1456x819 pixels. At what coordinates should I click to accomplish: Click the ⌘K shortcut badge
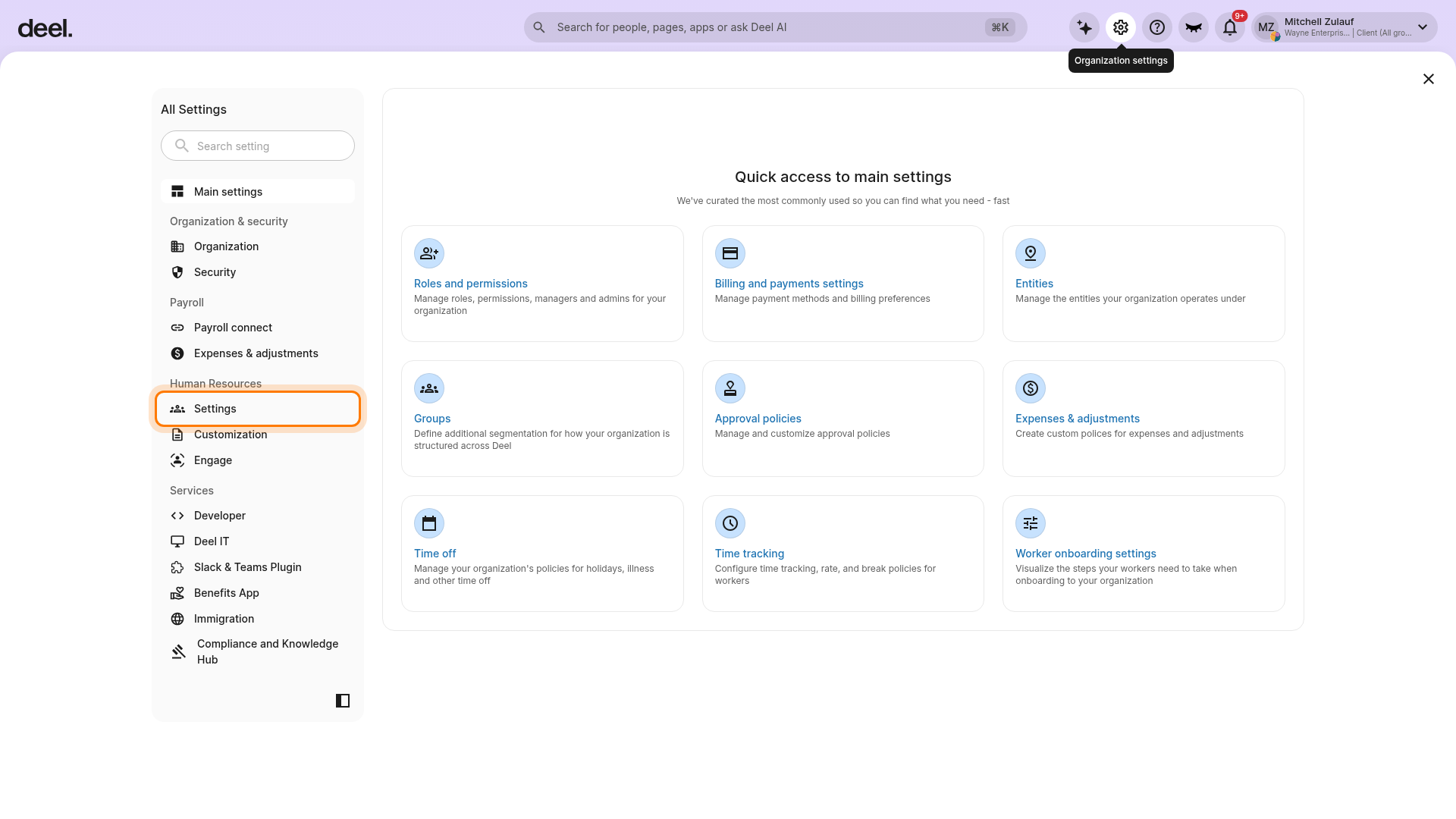coord(1000,27)
